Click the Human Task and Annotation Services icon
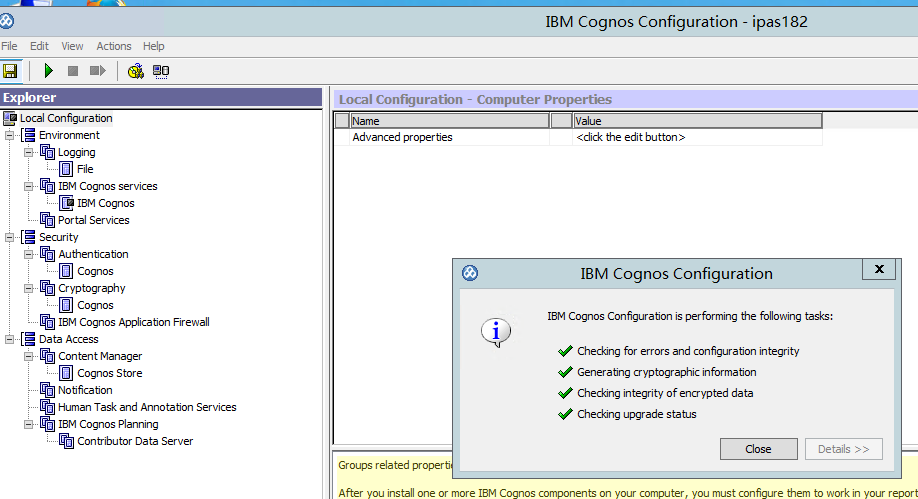 coord(47,407)
